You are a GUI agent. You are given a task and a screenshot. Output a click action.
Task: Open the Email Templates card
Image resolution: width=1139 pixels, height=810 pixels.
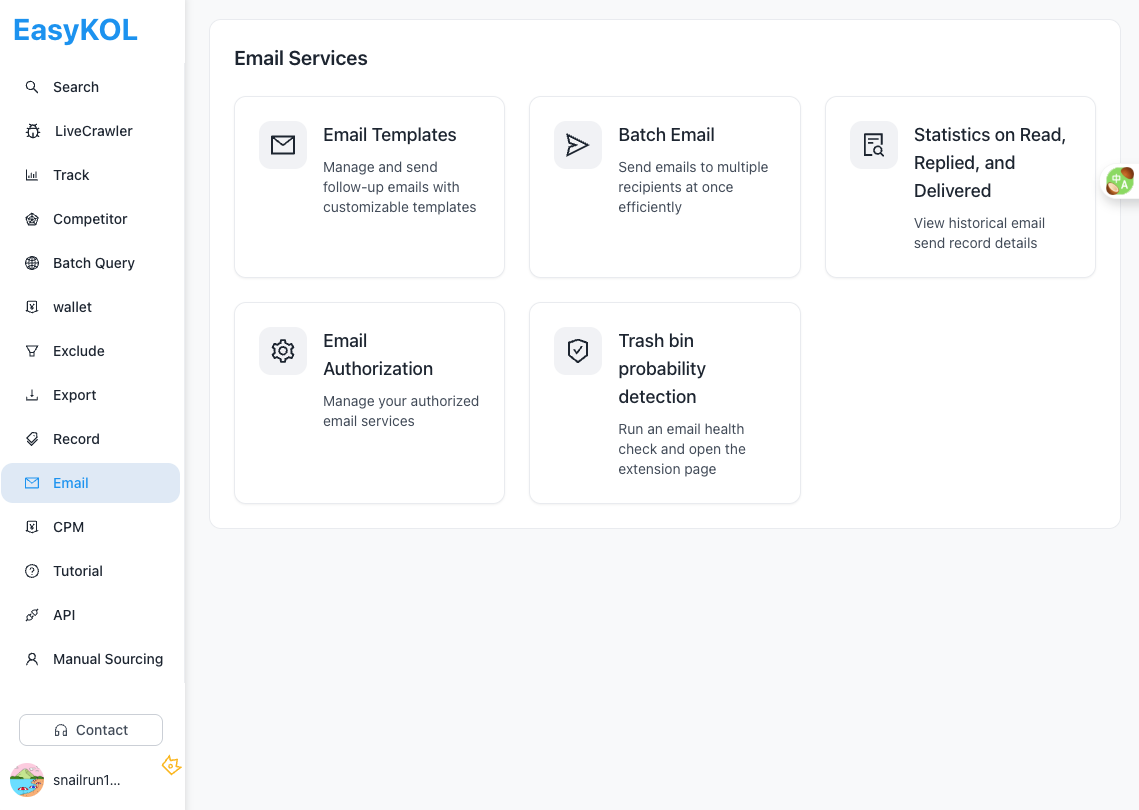(369, 186)
